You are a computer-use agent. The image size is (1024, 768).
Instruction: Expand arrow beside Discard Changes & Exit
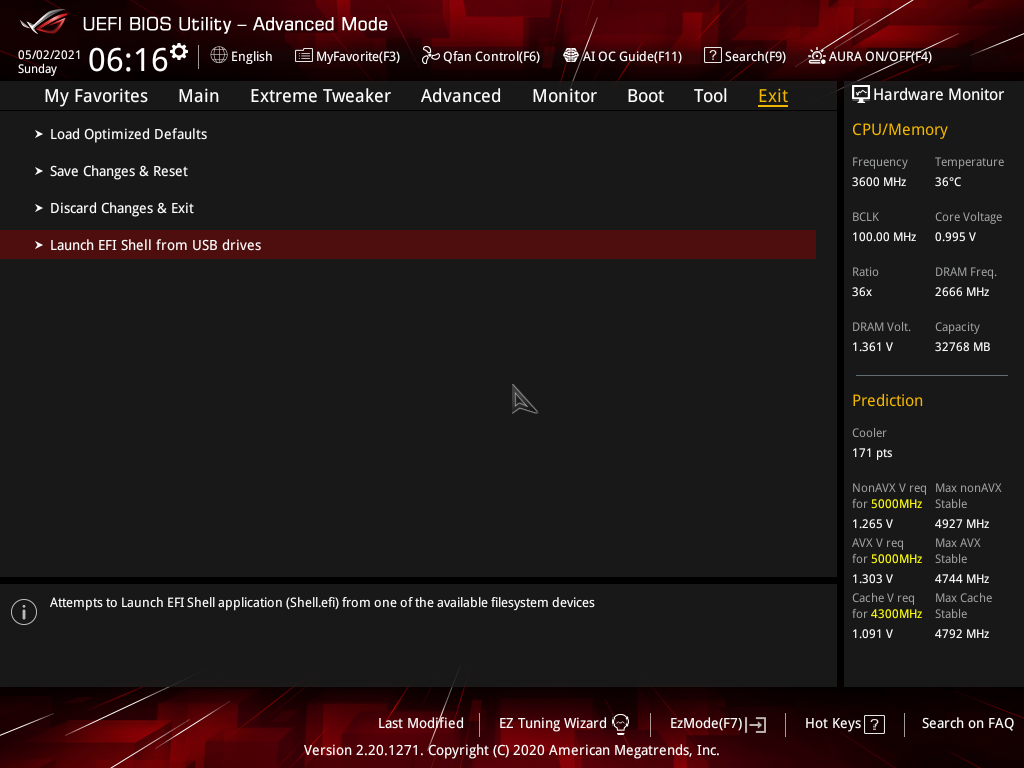click(x=39, y=208)
